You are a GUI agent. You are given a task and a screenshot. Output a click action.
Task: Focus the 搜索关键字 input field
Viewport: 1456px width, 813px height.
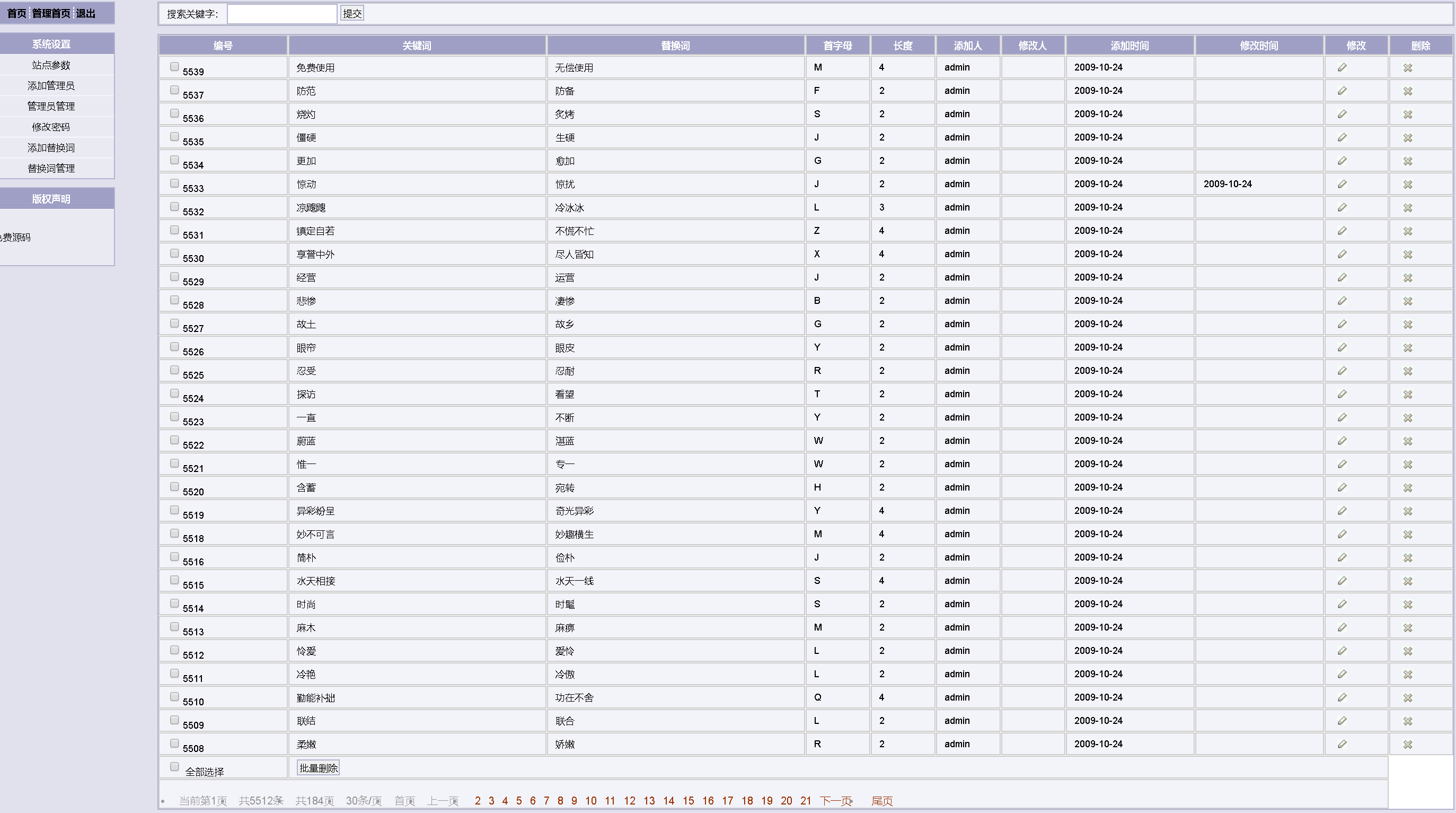tap(281, 14)
